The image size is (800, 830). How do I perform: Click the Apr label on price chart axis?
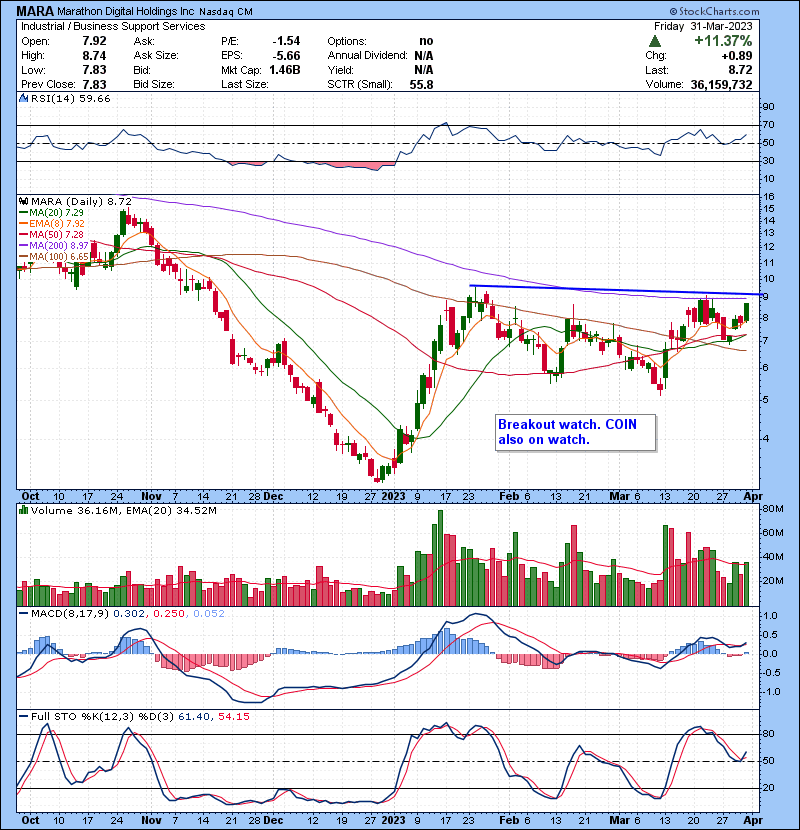753,496
